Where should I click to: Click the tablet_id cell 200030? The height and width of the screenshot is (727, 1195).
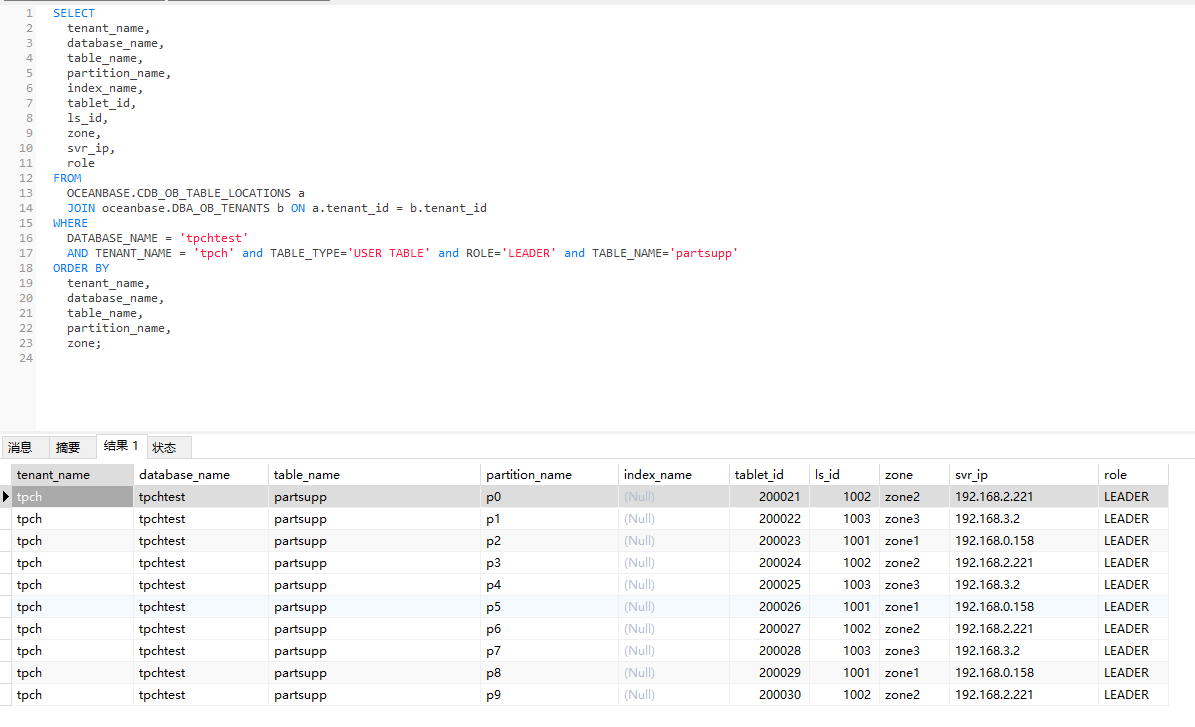tap(779, 695)
